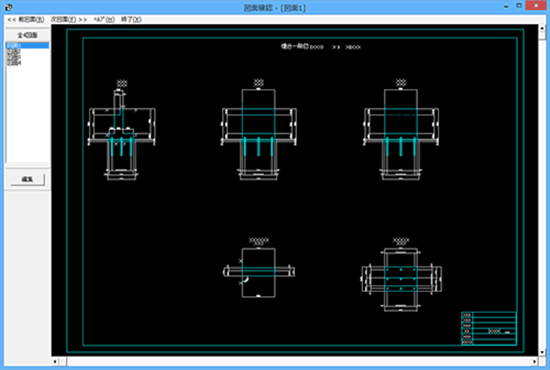Advance with 次図面(F) >> menu item
Image resolution: width=550 pixels, height=370 pixels.
69,19
